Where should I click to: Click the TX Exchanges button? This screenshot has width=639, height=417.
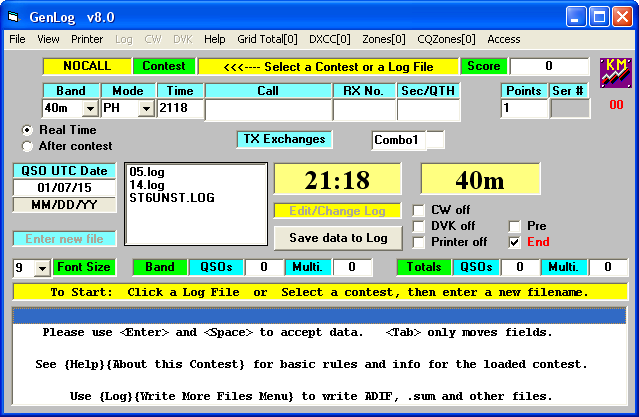[284, 139]
